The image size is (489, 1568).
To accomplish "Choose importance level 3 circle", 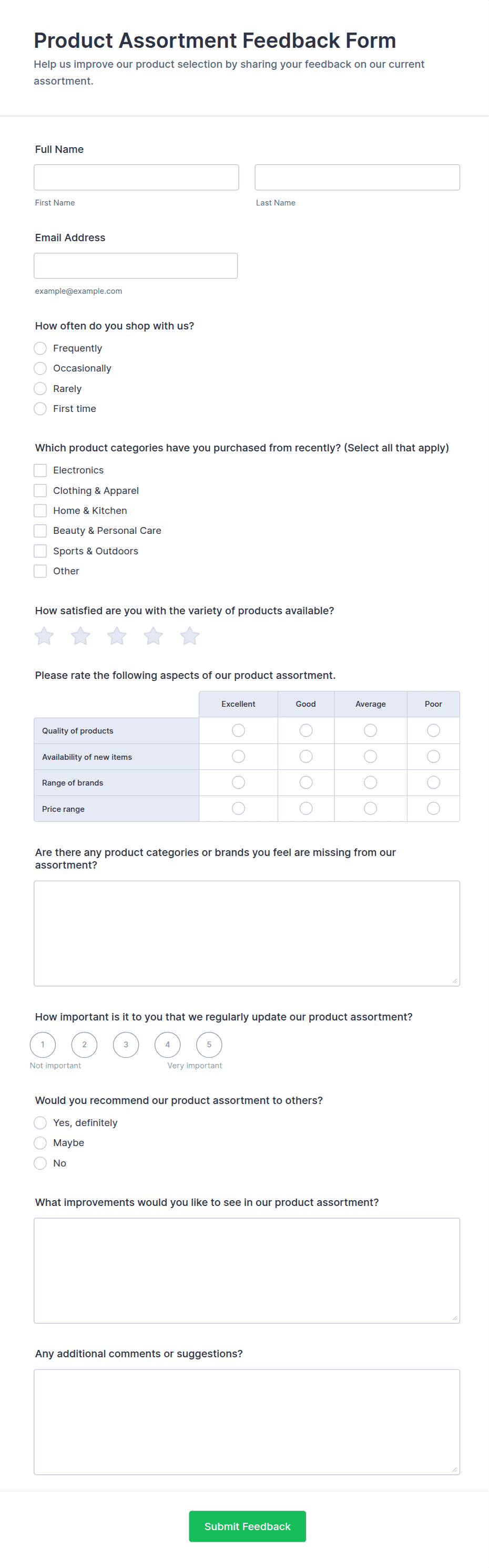I will pos(126,1045).
